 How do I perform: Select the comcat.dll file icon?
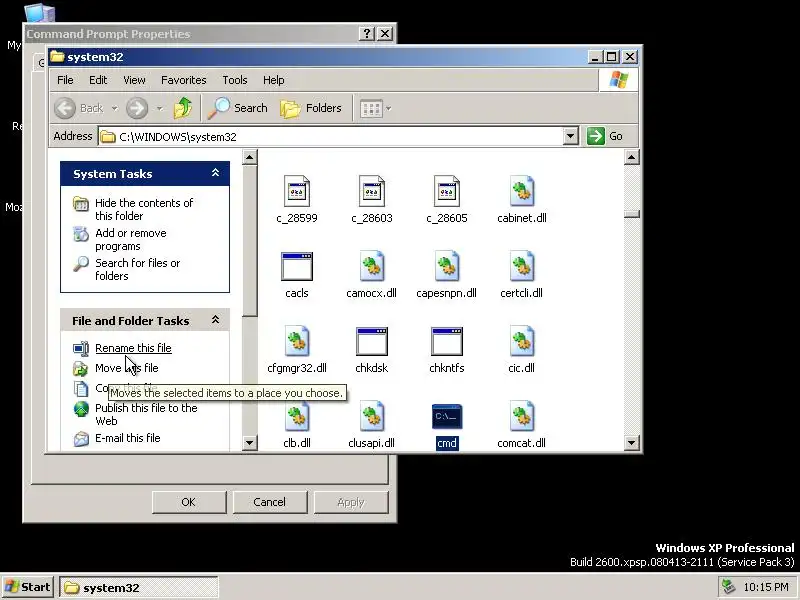[x=521, y=416]
